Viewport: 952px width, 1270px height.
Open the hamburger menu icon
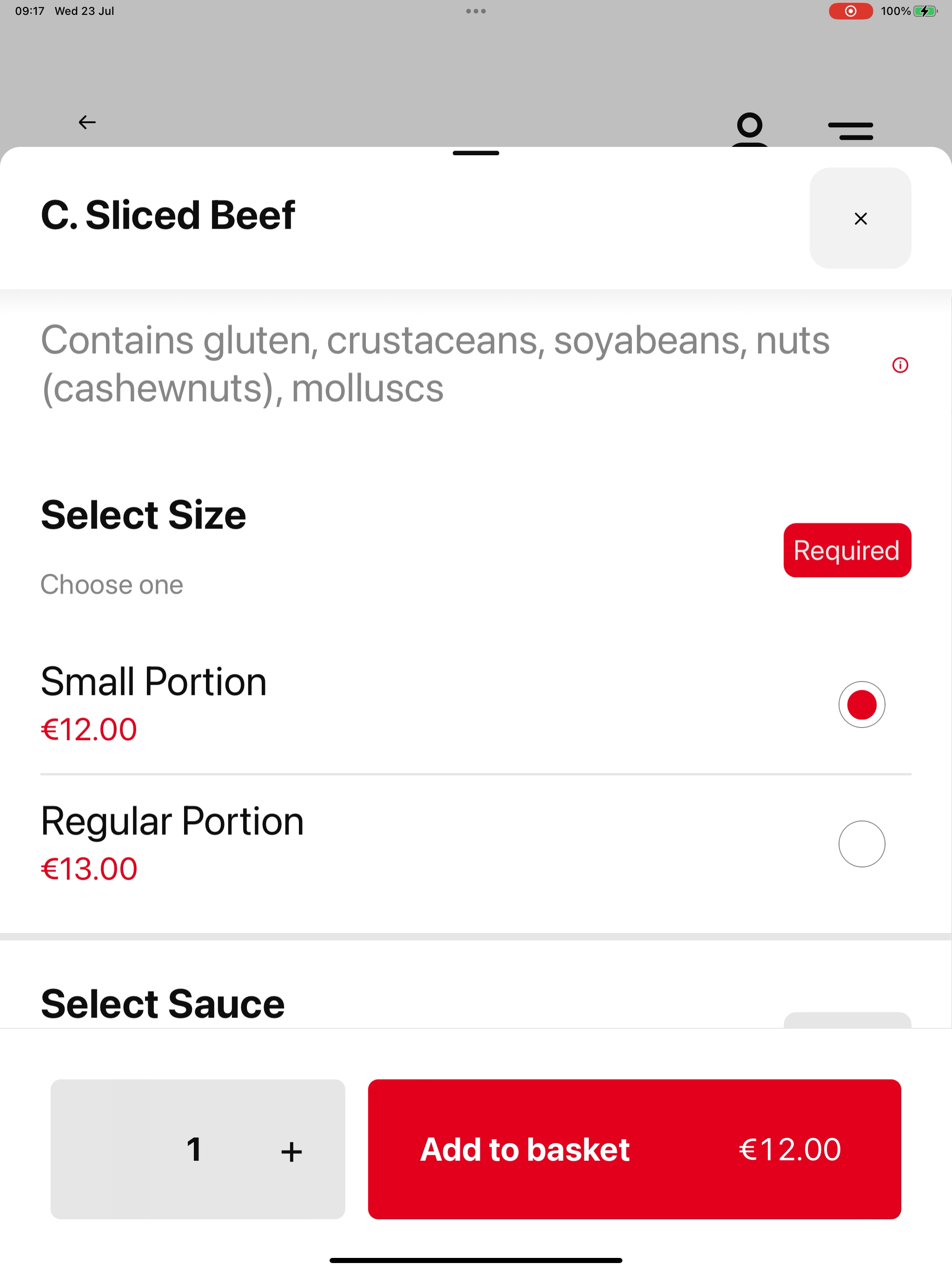tap(850, 131)
